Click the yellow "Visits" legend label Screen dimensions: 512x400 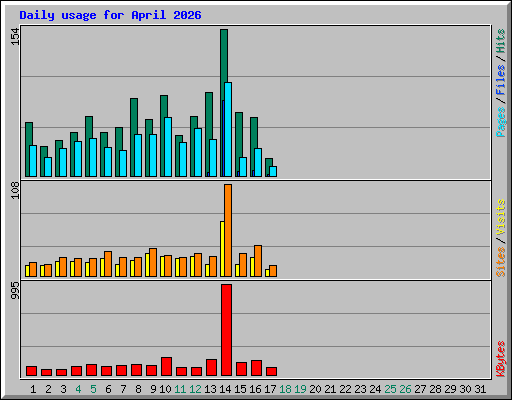coord(501,218)
